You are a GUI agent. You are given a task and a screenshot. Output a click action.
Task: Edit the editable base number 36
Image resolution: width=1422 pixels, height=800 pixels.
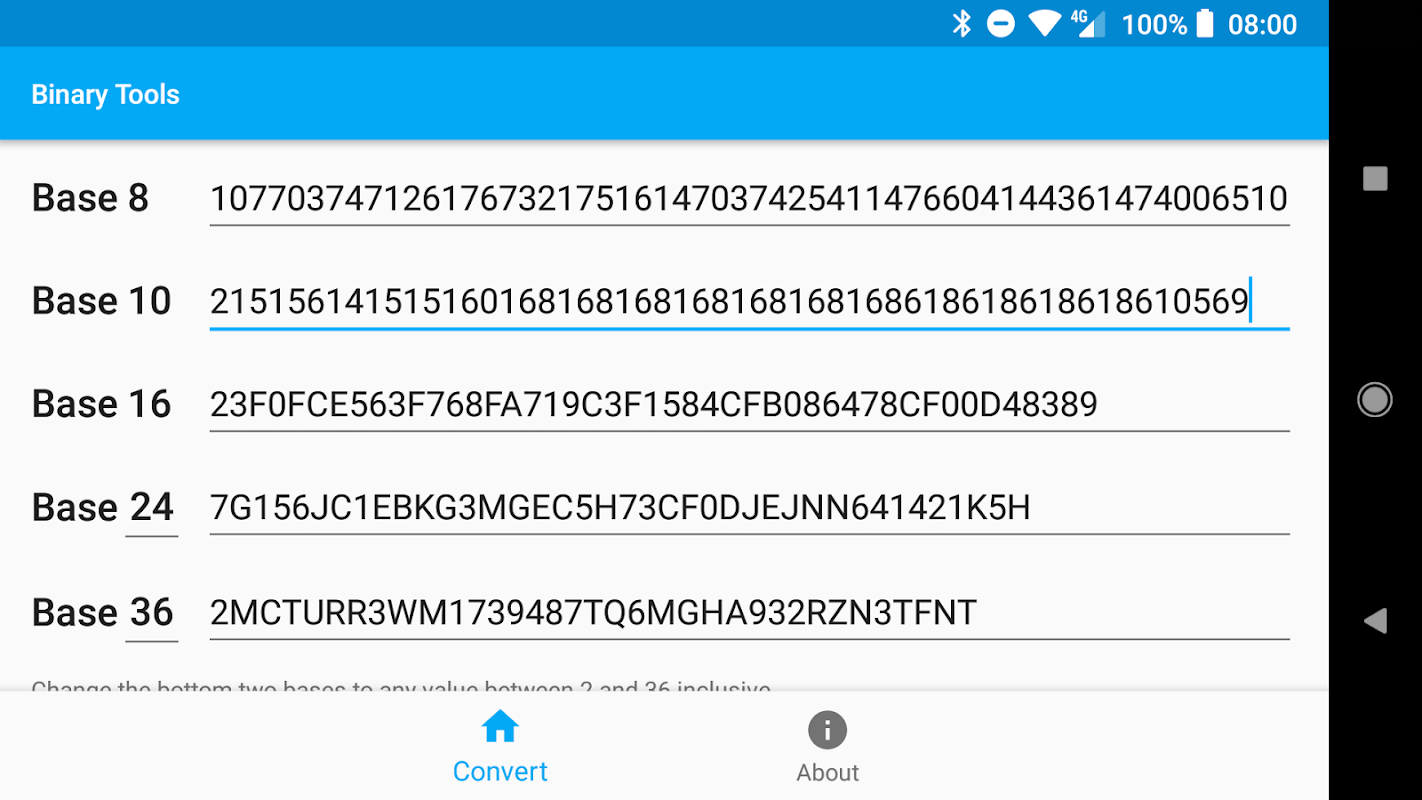point(151,612)
